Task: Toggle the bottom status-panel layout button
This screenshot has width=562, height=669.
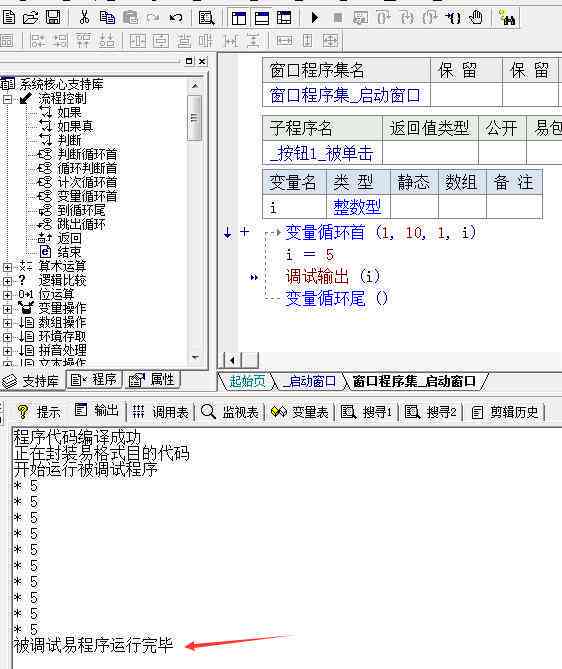Action: pyautogui.click(x=262, y=18)
